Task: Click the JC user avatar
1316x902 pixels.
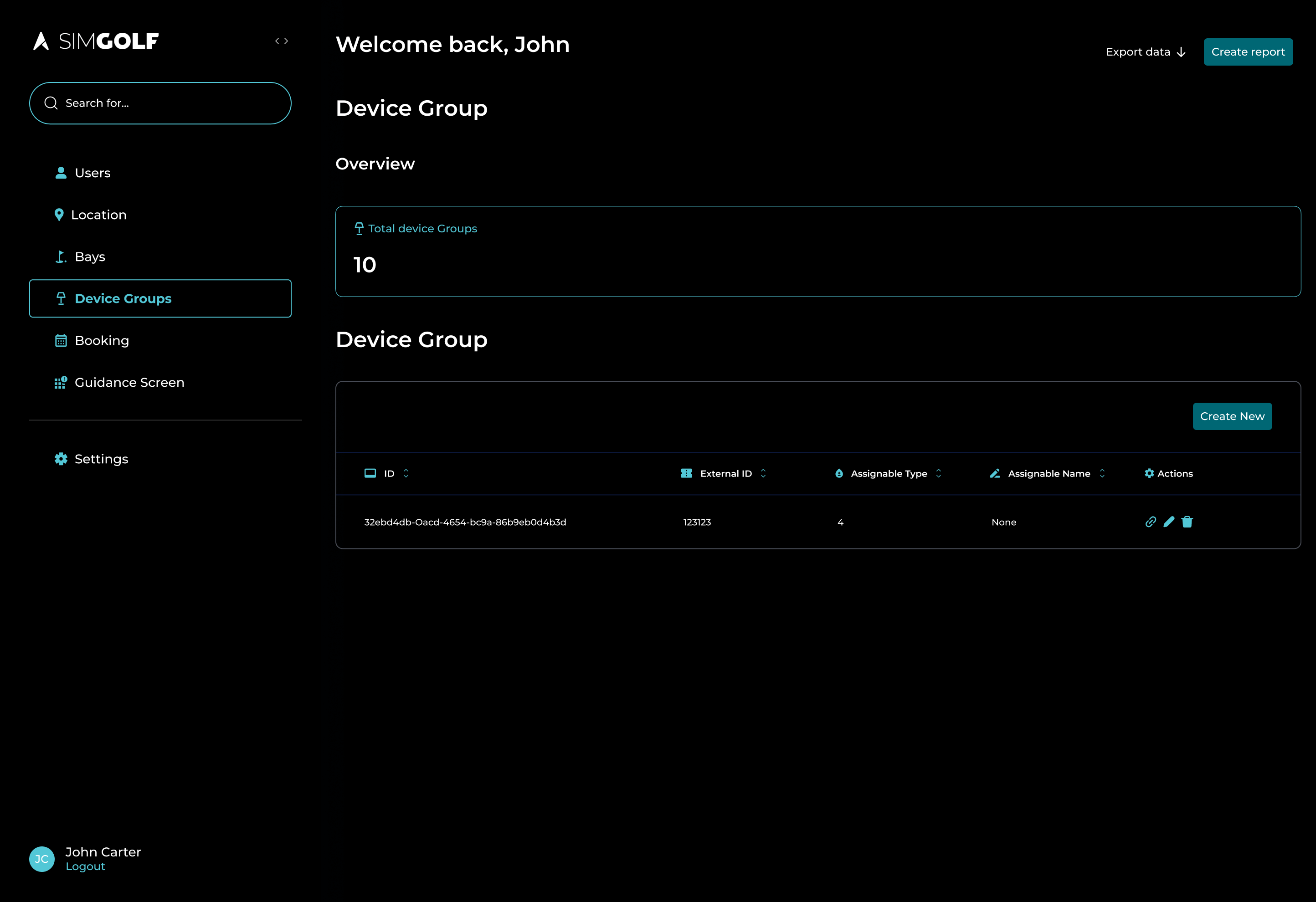Action: coord(42,858)
